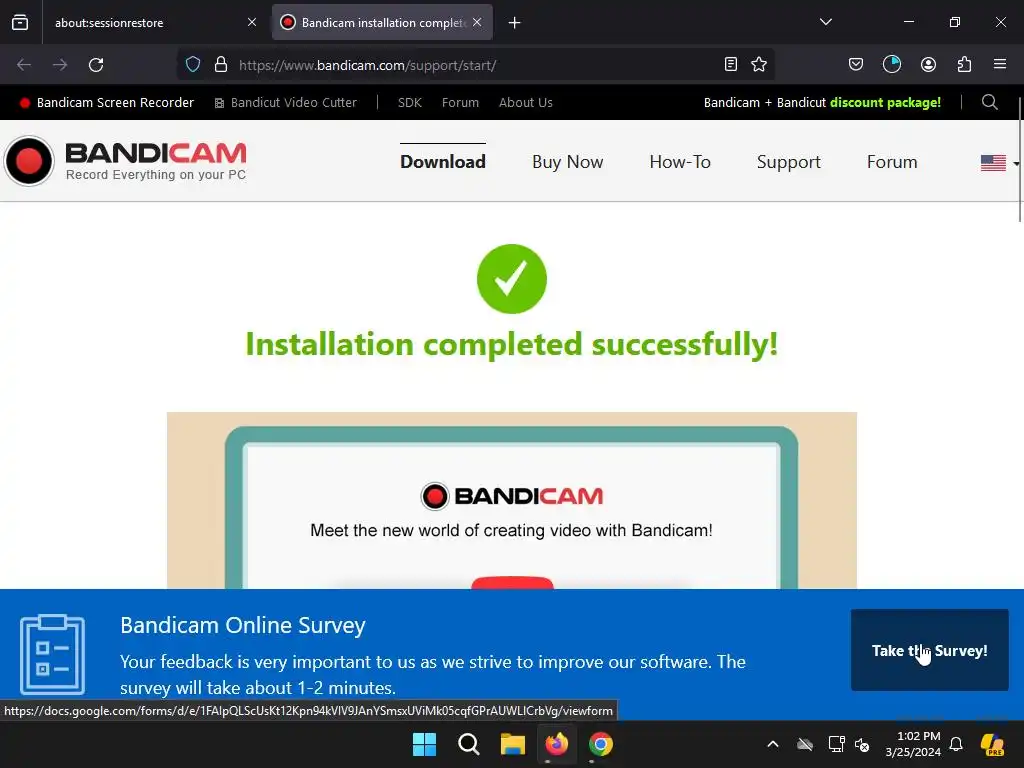
Task: Open Google Chrome from taskbar
Action: tap(600, 744)
